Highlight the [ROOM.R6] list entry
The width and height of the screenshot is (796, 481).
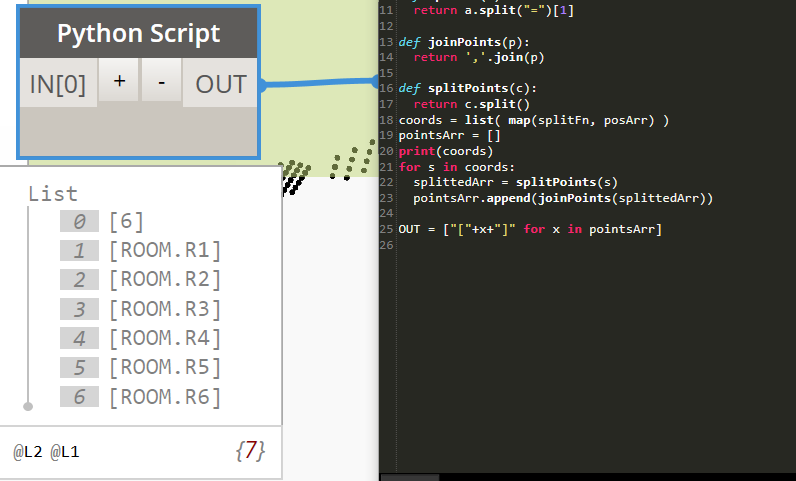coord(165,397)
